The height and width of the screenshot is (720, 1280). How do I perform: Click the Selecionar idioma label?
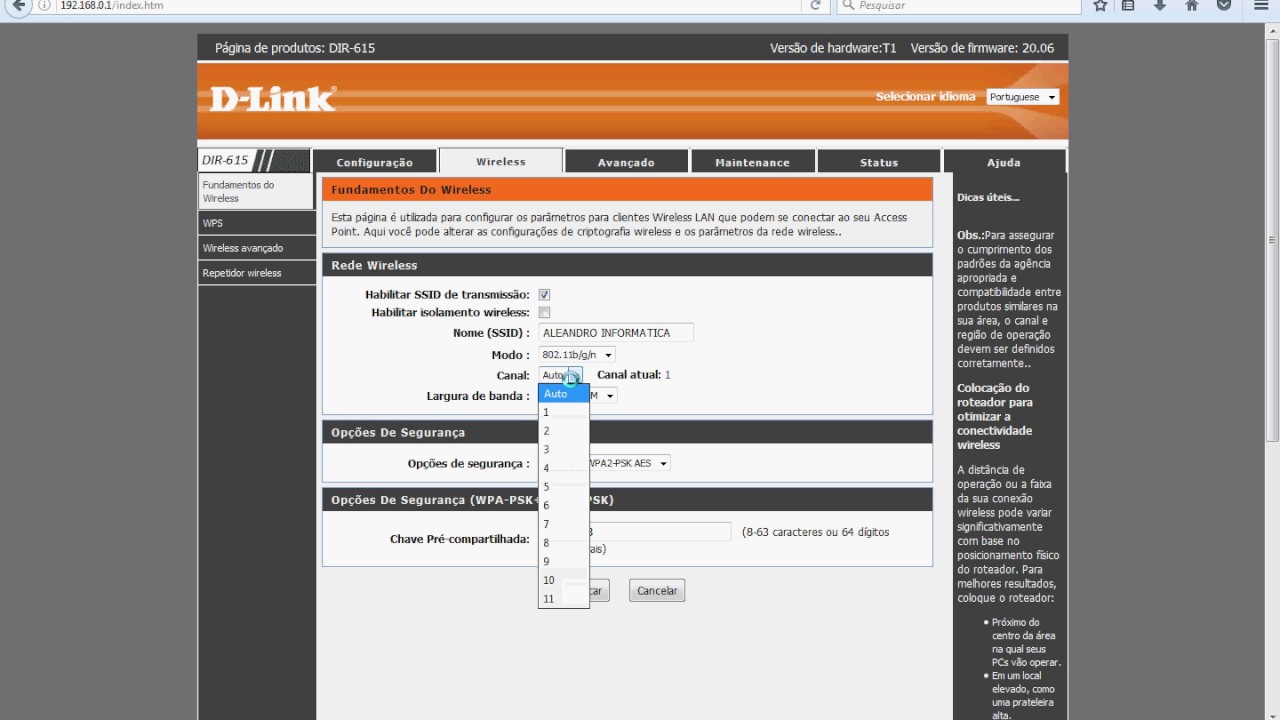click(x=925, y=97)
